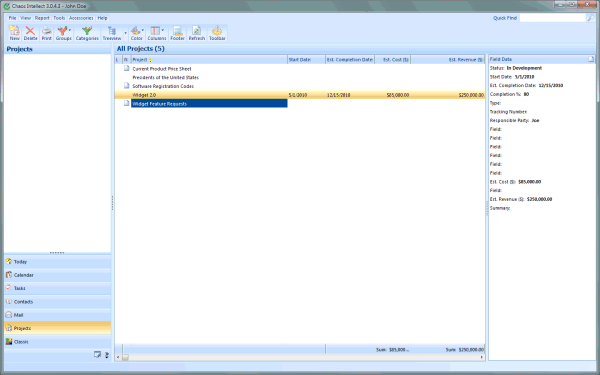
Task: Select the Widget 2.0 project row
Action: tap(300, 95)
